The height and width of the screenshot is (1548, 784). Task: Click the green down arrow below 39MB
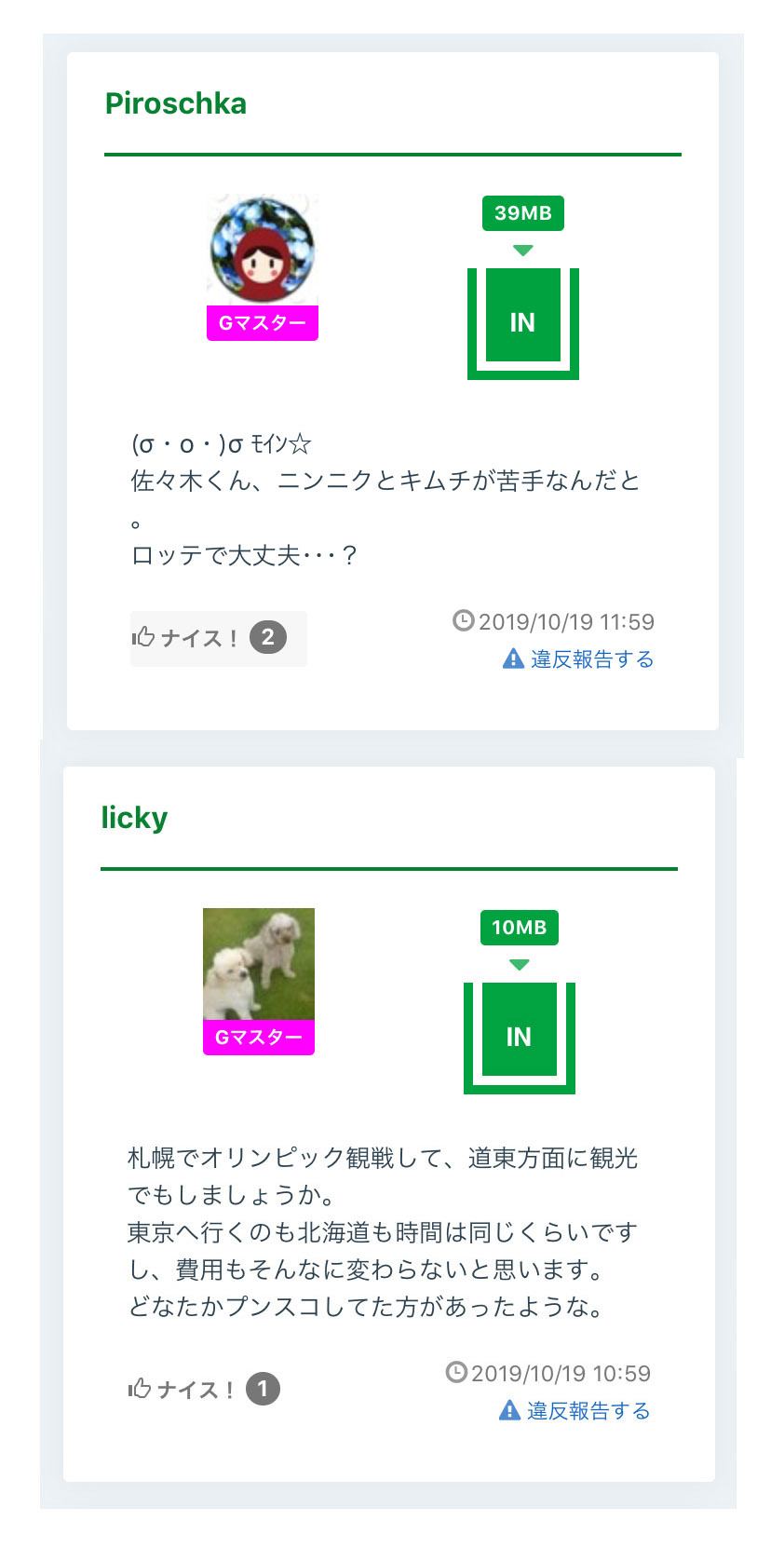tap(522, 251)
